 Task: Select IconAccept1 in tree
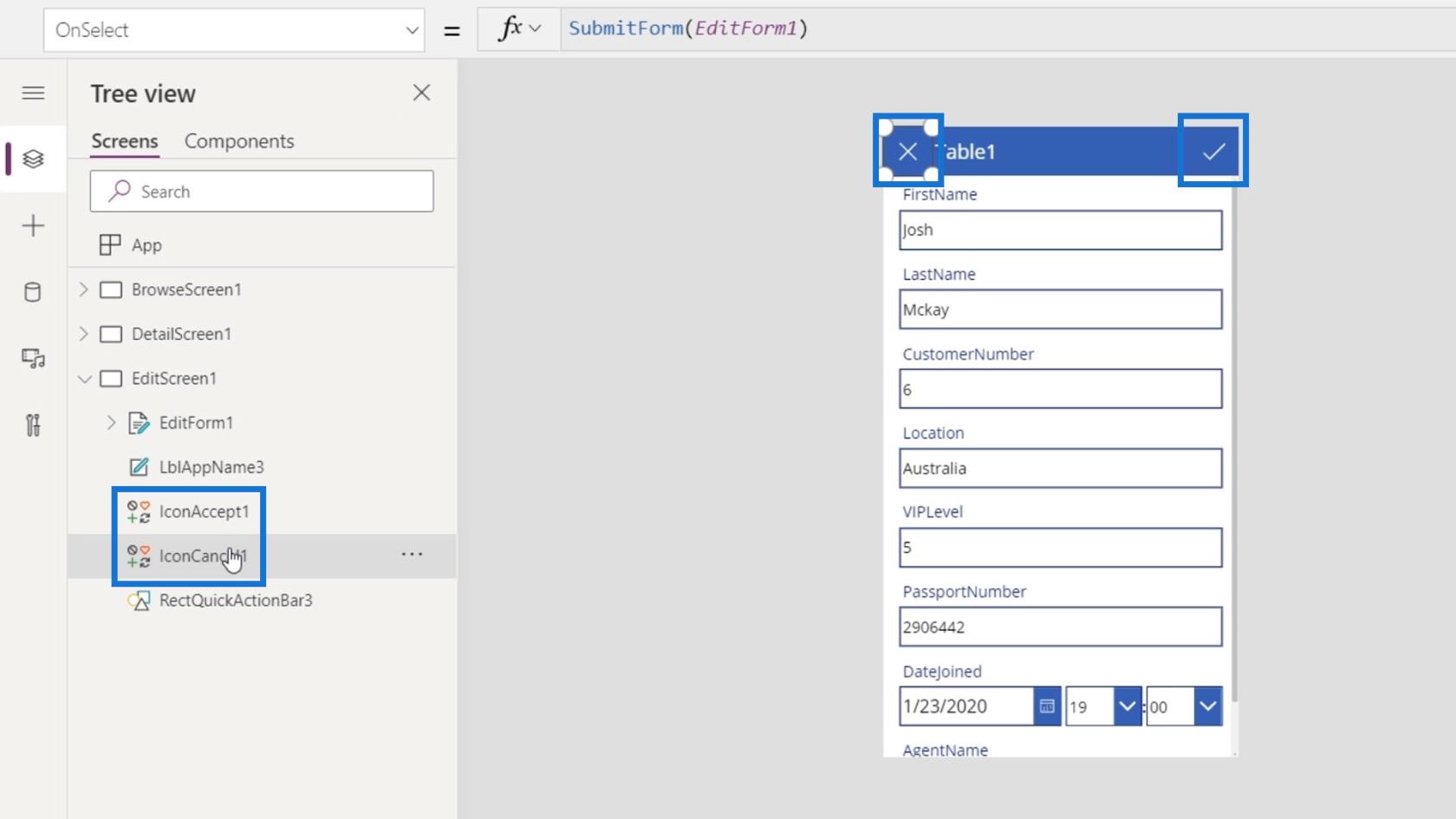click(204, 511)
